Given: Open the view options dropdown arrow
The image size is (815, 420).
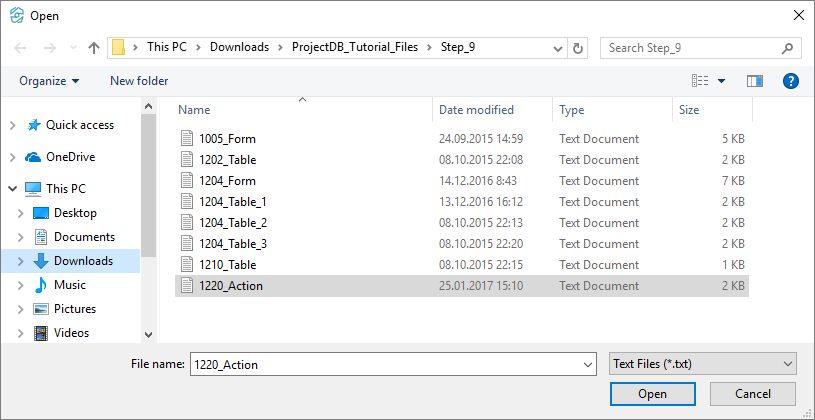Looking at the screenshot, I should pyautogui.click(x=721, y=81).
